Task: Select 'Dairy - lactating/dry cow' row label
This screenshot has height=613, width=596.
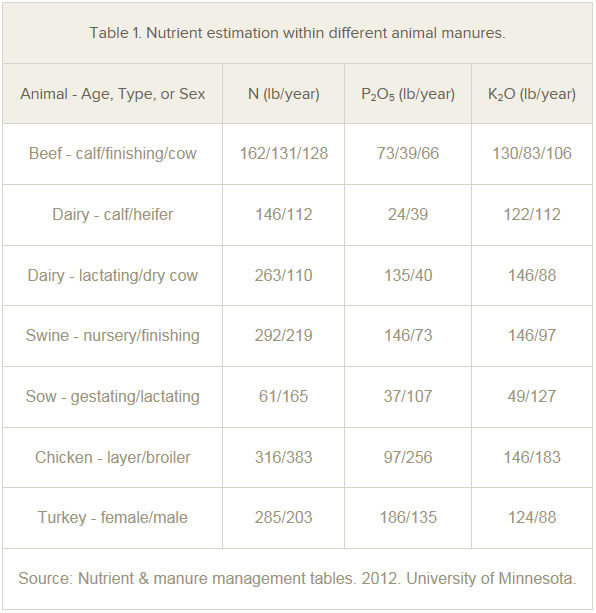Action: (x=113, y=275)
